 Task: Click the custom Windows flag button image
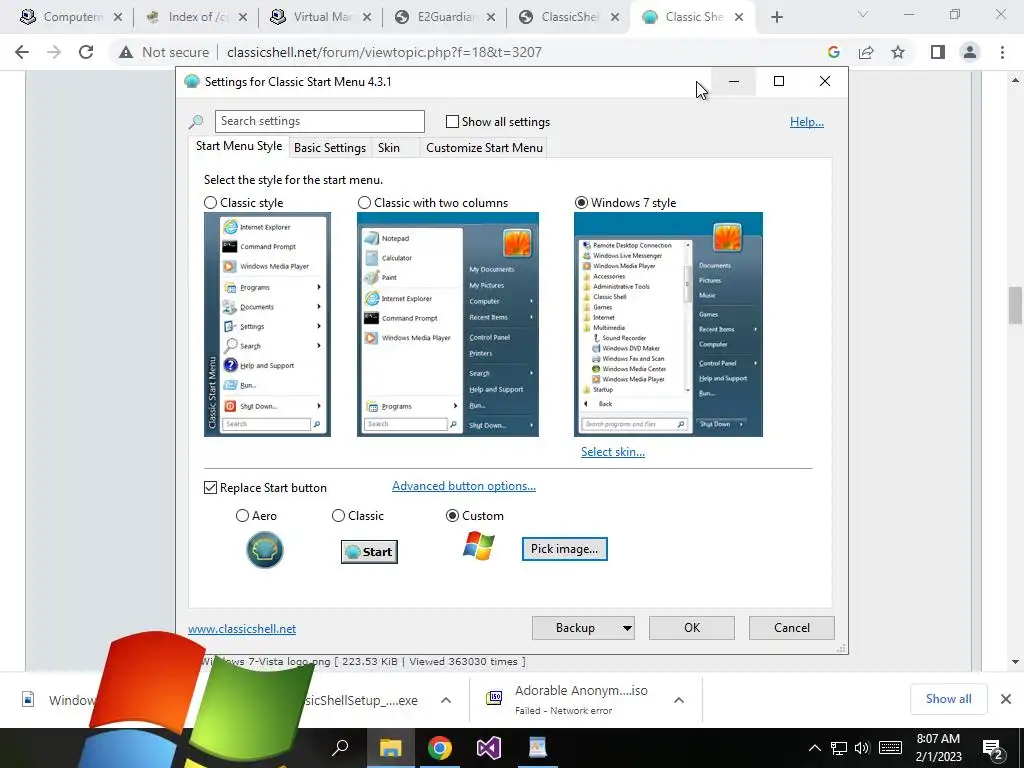pyautogui.click(x=479, y=546)
